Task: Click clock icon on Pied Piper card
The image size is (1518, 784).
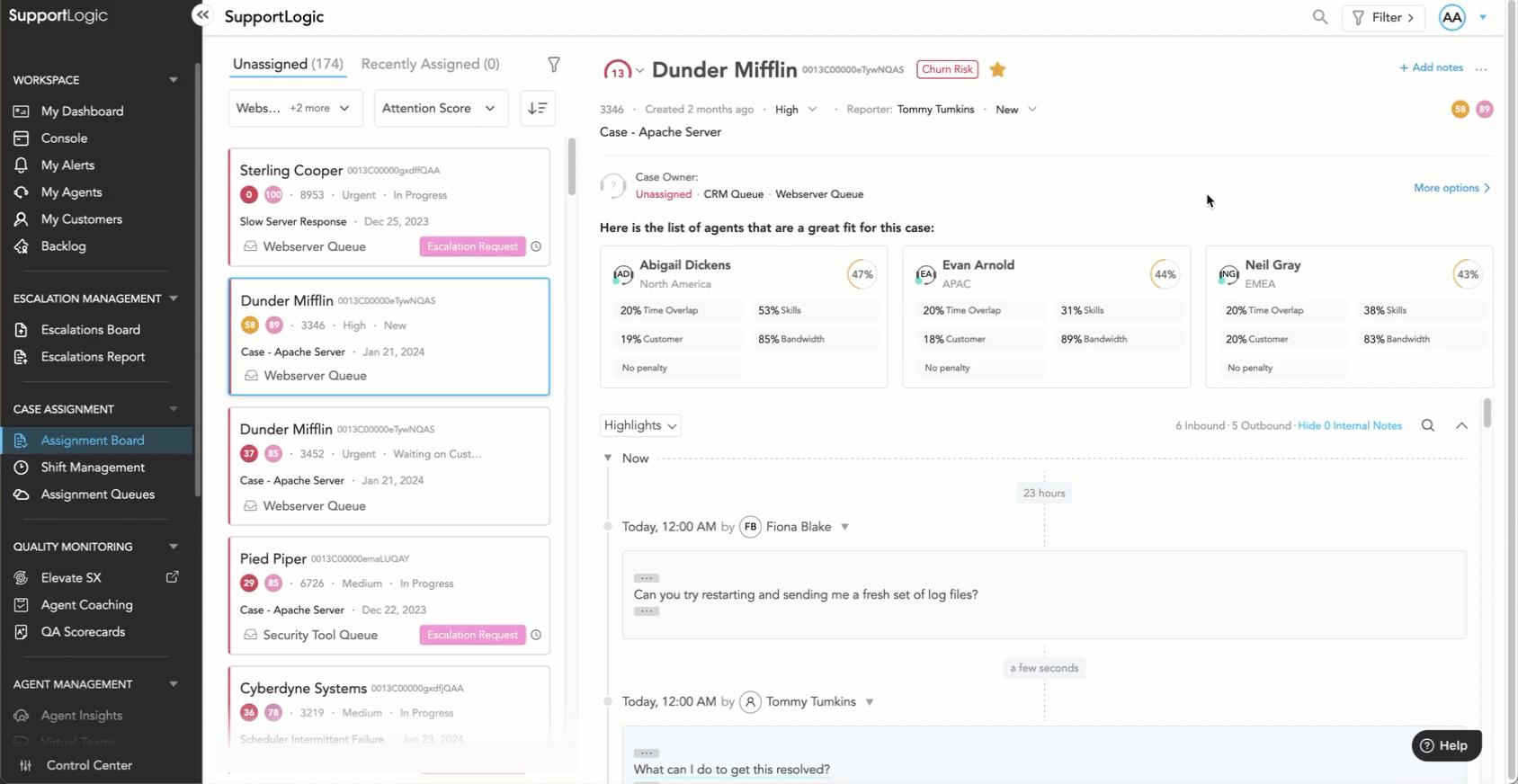Action: tap(536, 635)
